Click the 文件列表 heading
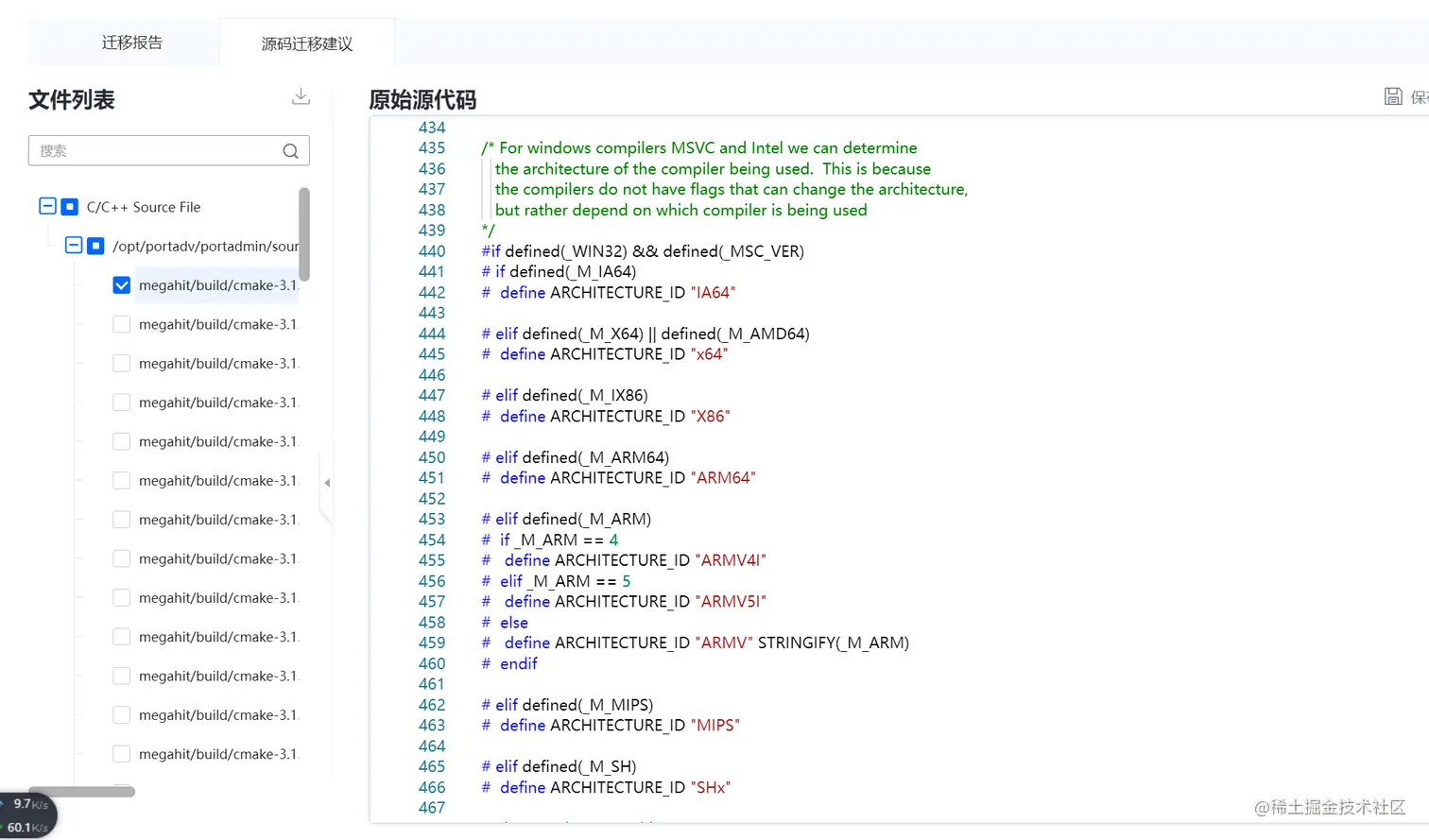 (72, 100)
